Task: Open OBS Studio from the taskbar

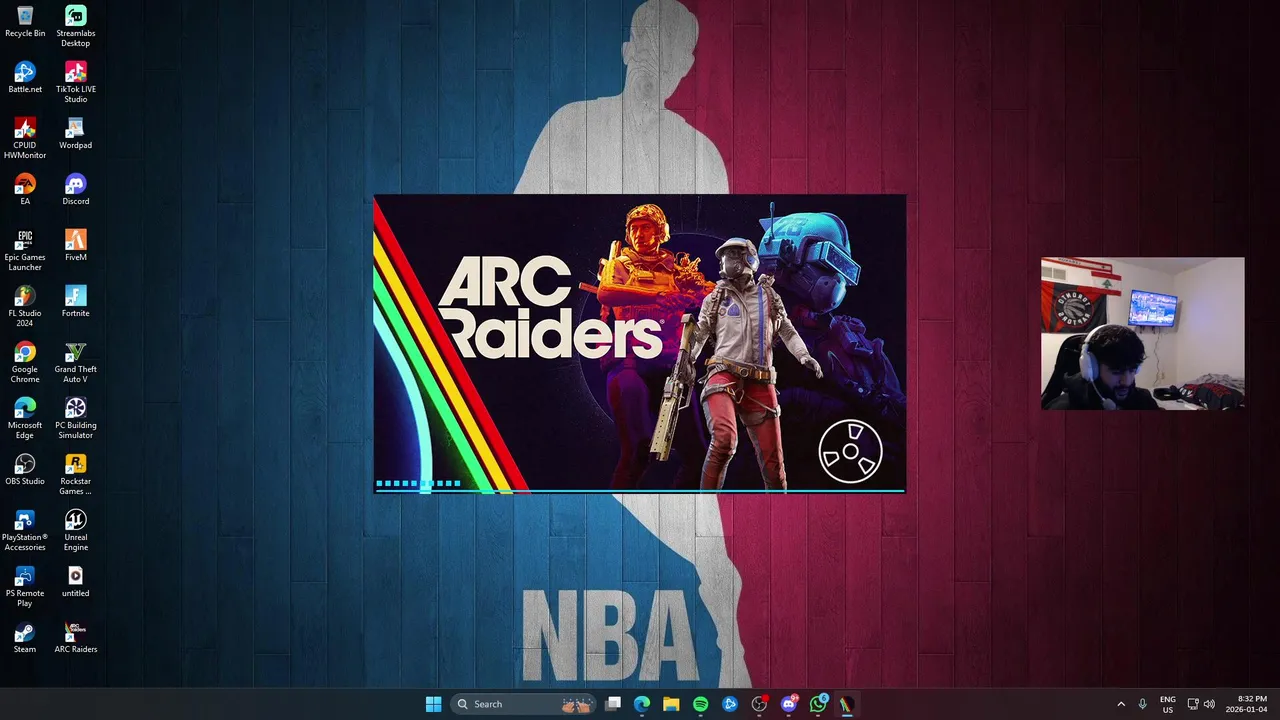Action: pyautogui.click(x=759, y=704)
